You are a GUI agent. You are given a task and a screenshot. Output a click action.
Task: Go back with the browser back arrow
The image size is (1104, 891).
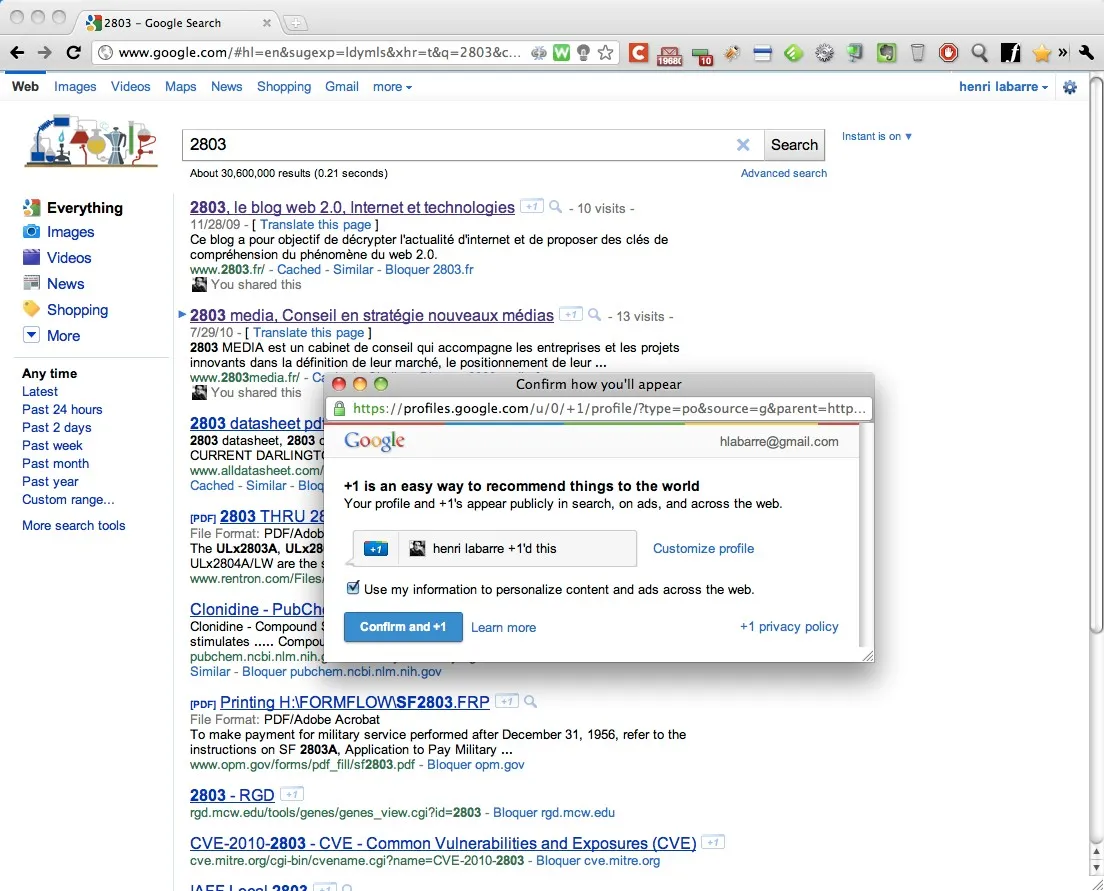coord(18,53)
